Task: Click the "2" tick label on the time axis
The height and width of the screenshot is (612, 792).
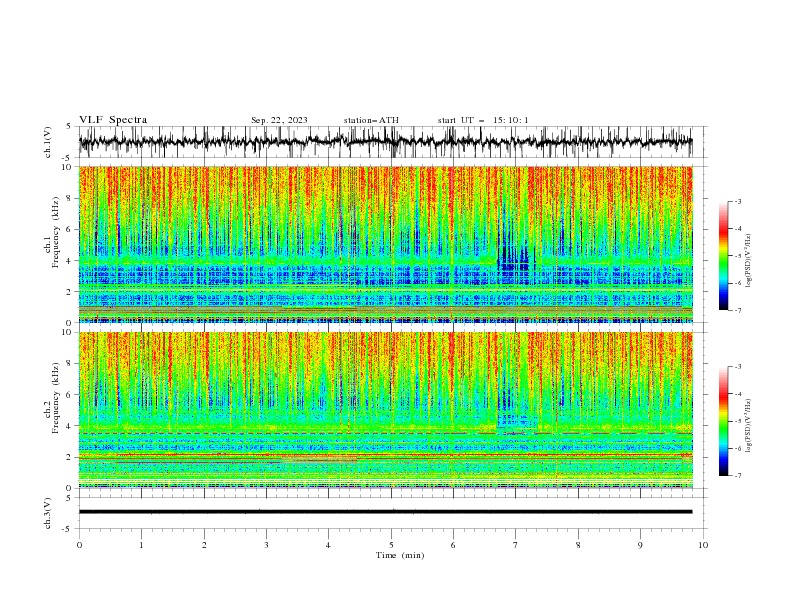Action: [x=204, y=545]
